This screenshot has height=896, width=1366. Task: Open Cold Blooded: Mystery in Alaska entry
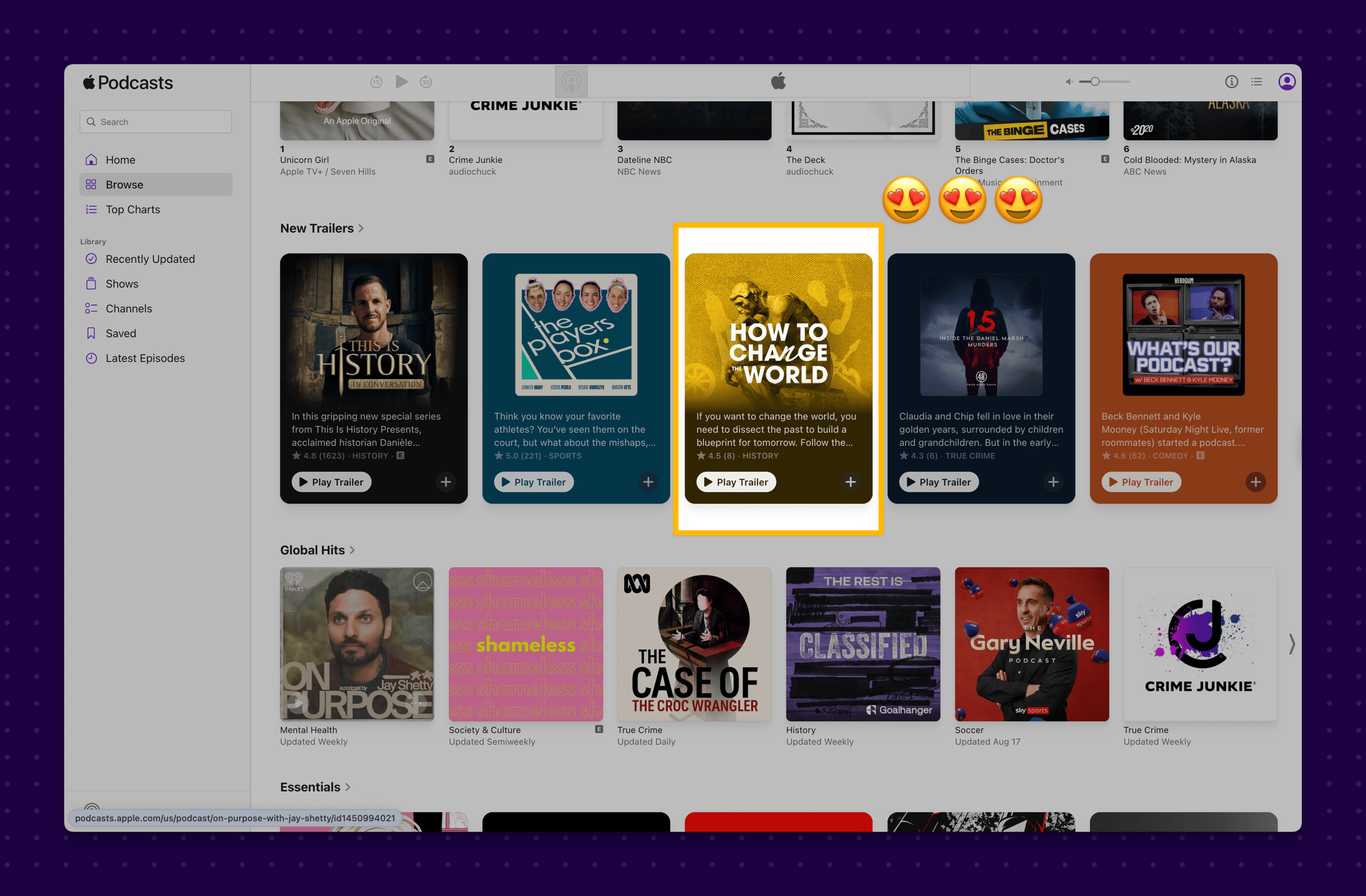[1190, 160]
